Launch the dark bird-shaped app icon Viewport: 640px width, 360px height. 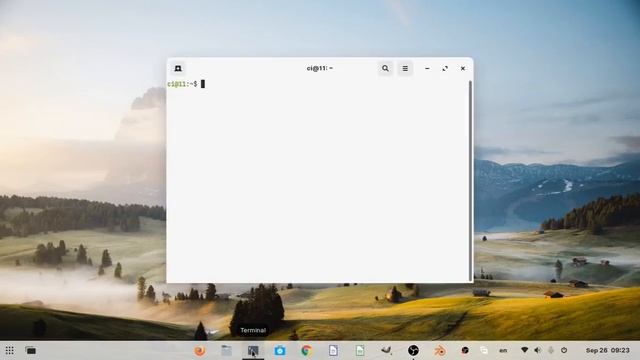(x=386, y=350)
